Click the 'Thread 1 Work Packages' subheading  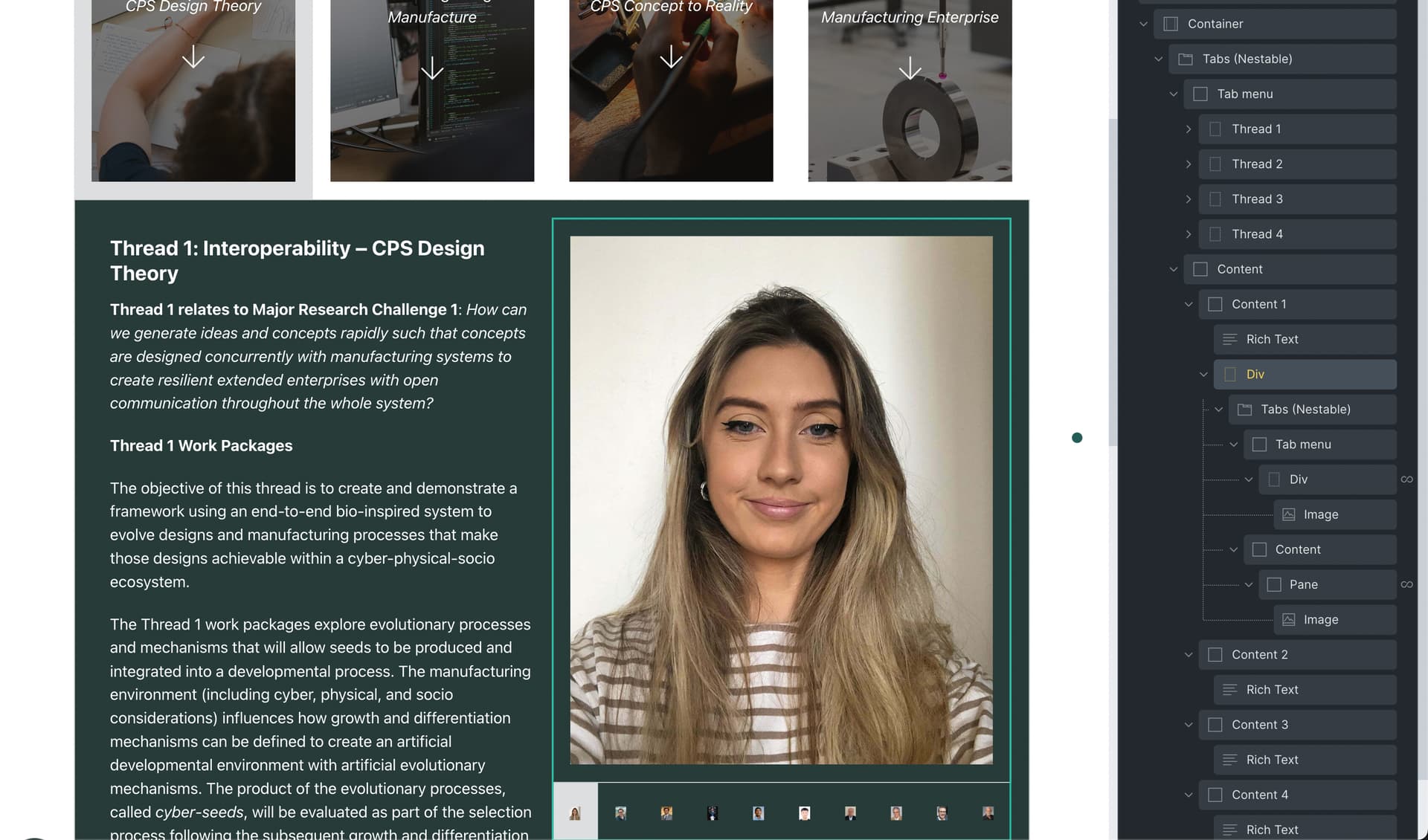point(201,445)
